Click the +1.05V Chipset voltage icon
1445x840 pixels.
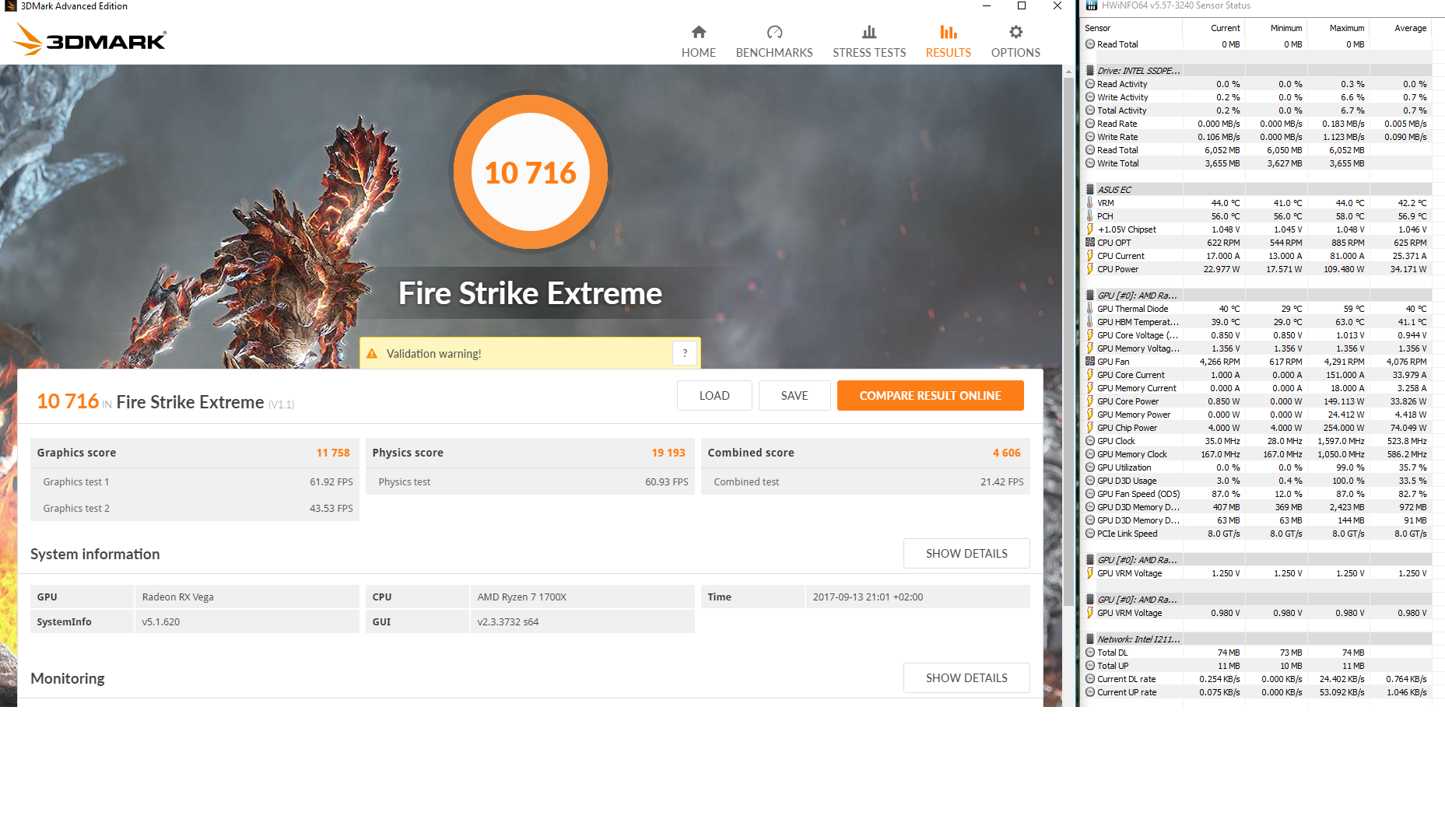tap(1090, 229)
